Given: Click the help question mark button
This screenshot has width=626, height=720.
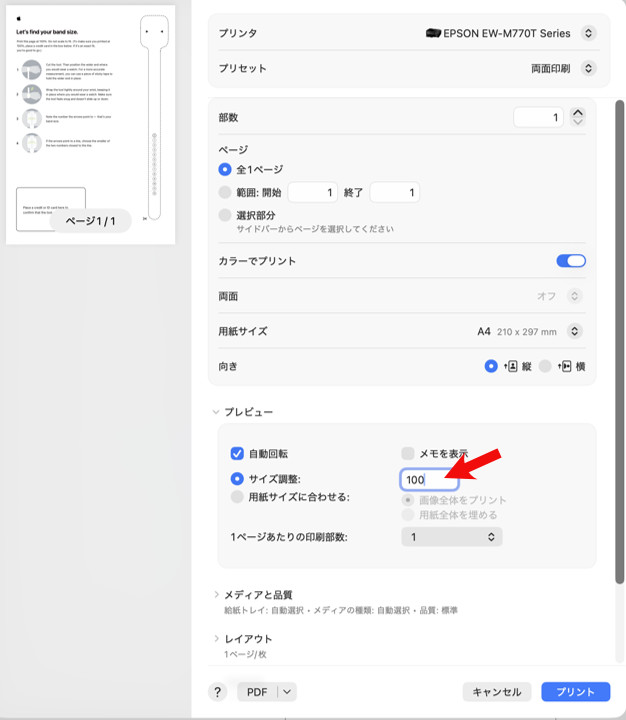Looking at the screenshot, I should pos(218,692).
